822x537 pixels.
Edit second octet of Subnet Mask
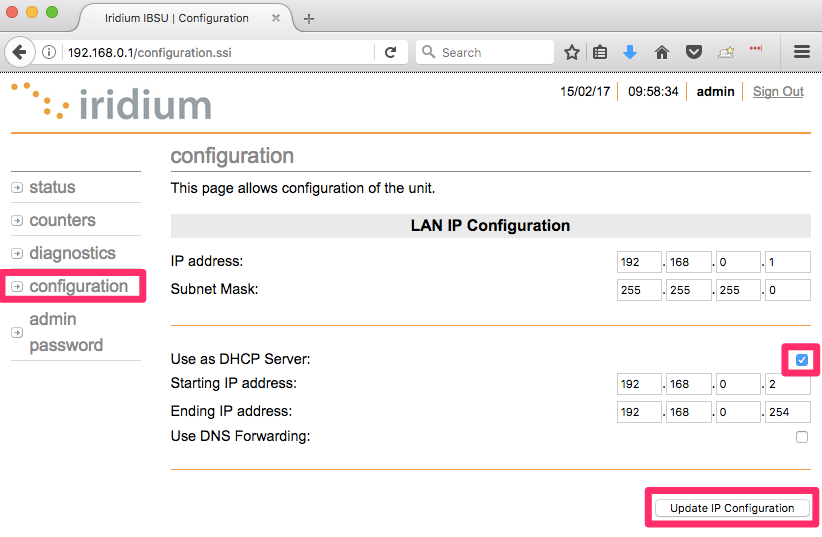[x=688, y=290]
